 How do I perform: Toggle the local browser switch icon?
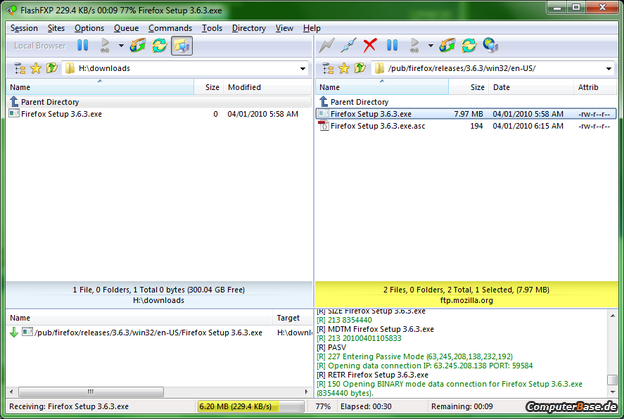[x=182, y=46]
